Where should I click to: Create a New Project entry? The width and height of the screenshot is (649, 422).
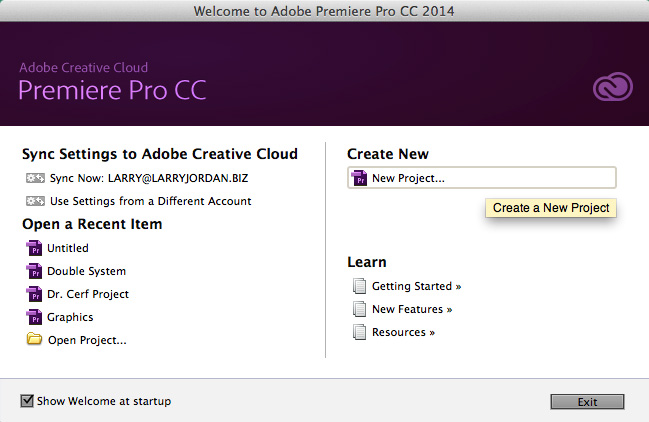482,178
